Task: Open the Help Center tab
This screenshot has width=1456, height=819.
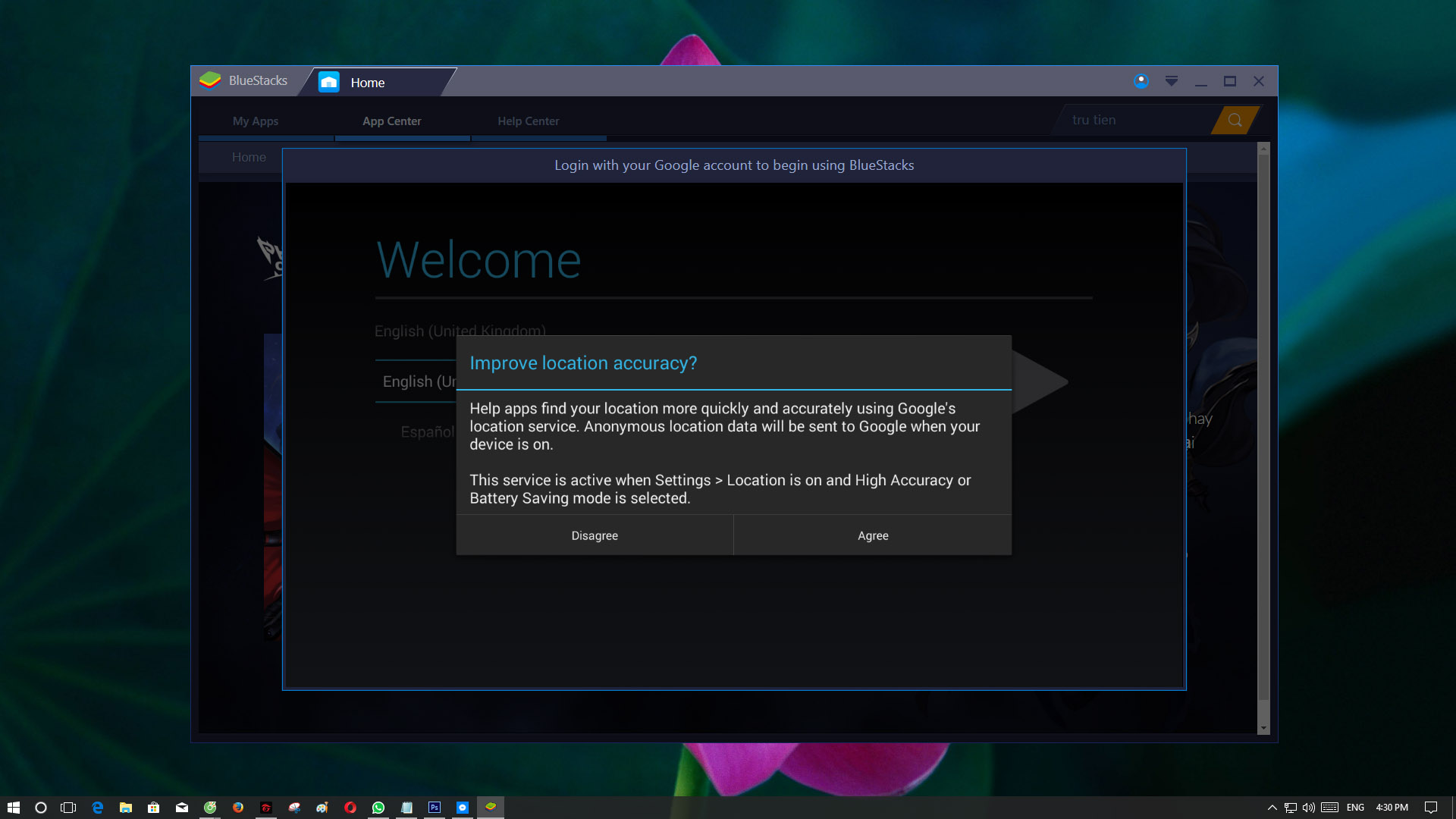Action: pos(528,121)
